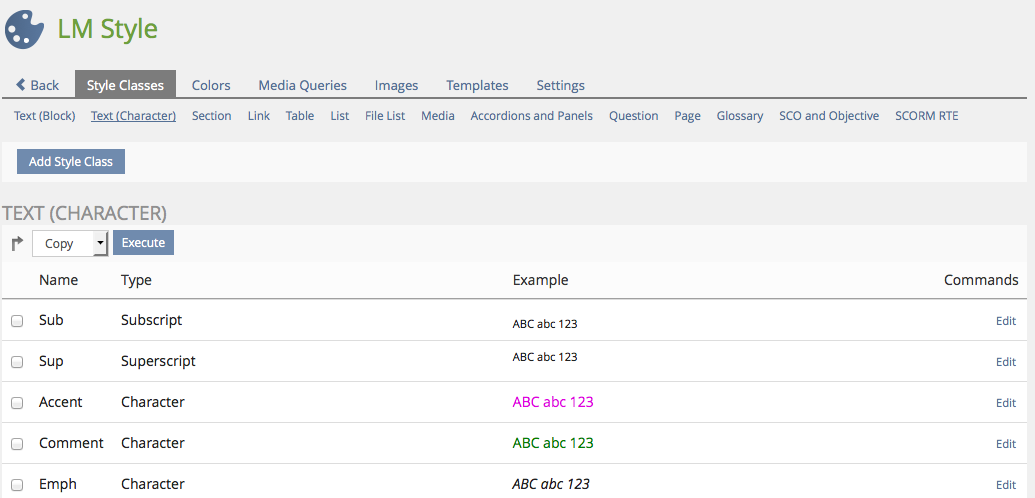Check the Accent style class checkbox

17,403
